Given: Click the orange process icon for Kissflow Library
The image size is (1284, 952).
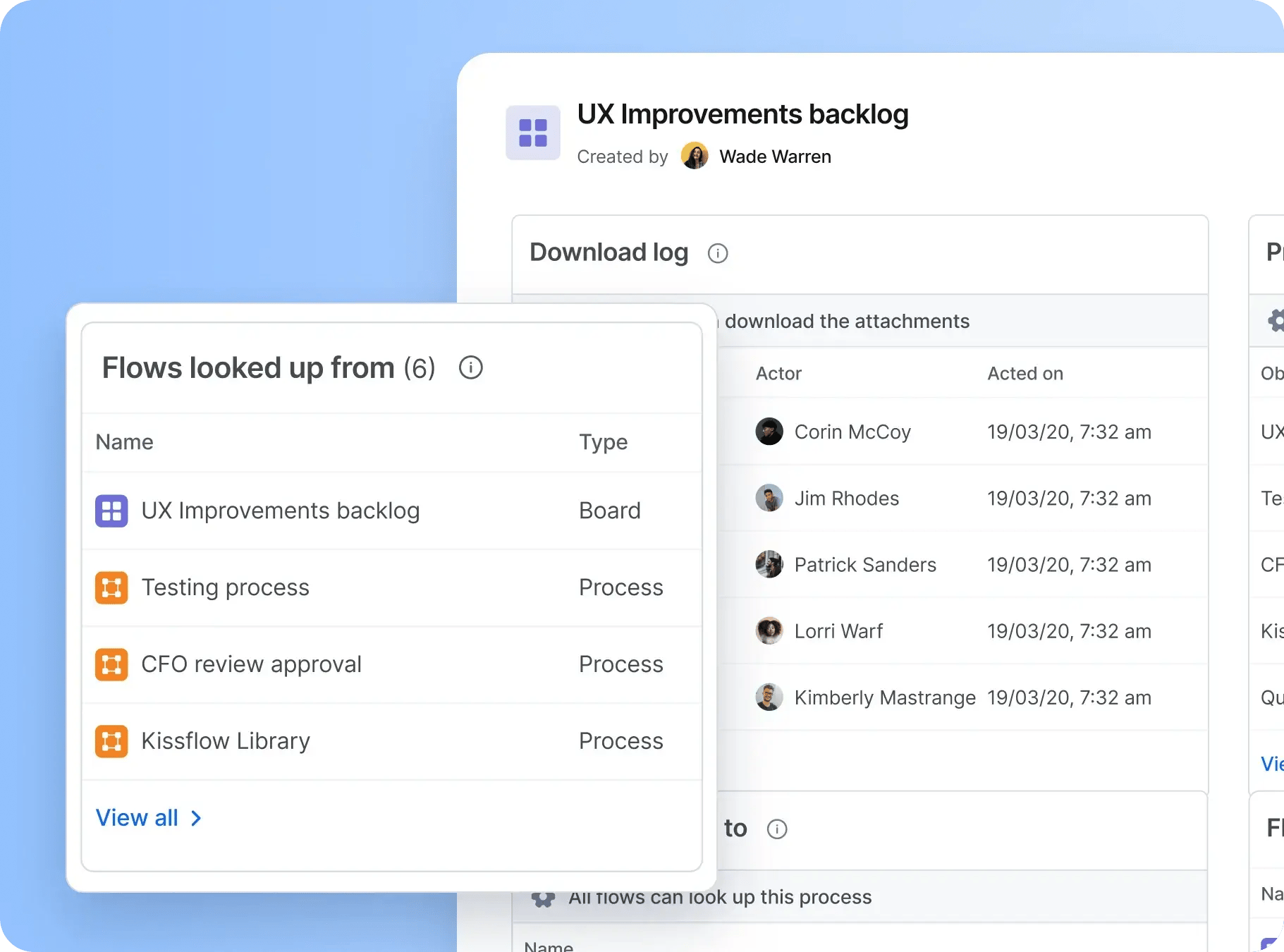Looking at the screenshot, I should (x=111, y=742).
